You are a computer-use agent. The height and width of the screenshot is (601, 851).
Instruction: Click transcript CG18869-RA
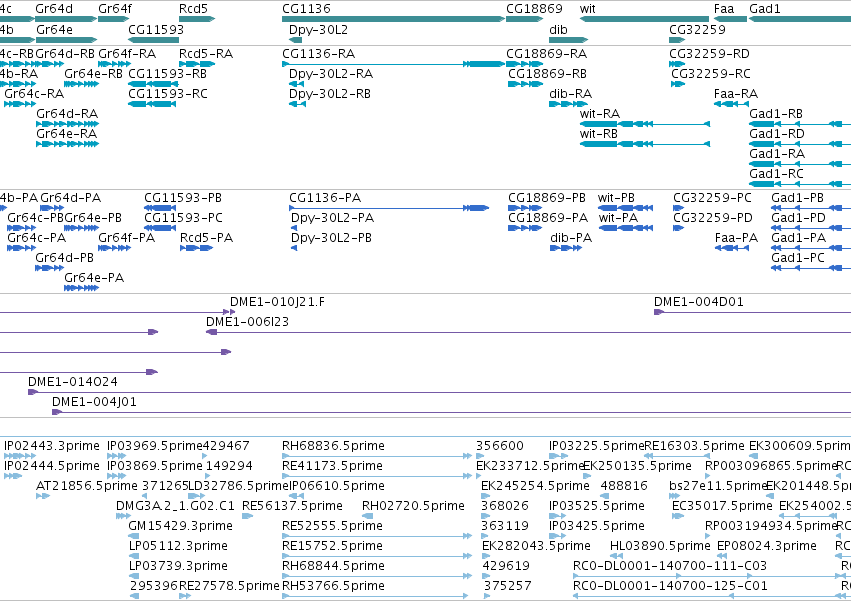tap(524, 64)
